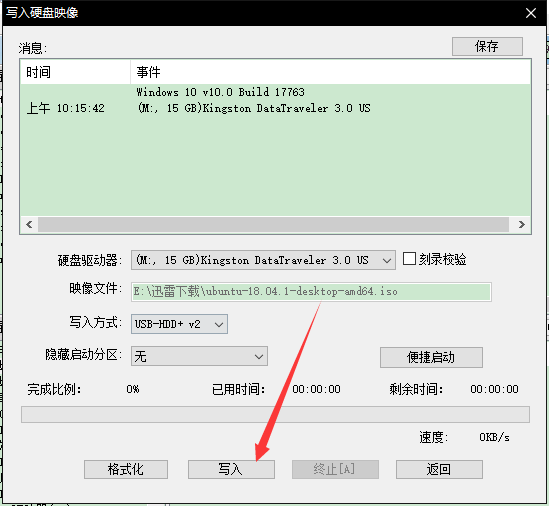Enable the 刻录校验 checkbox

(409, 259)
